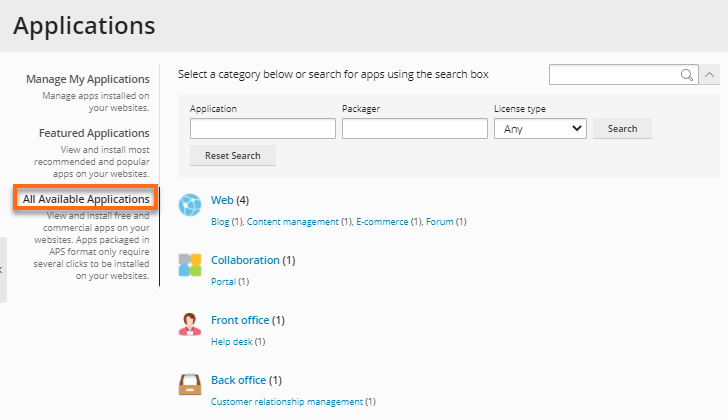Click the Back office drawer icon
This screenshot has height=420, width=728.
click(190, 385)
